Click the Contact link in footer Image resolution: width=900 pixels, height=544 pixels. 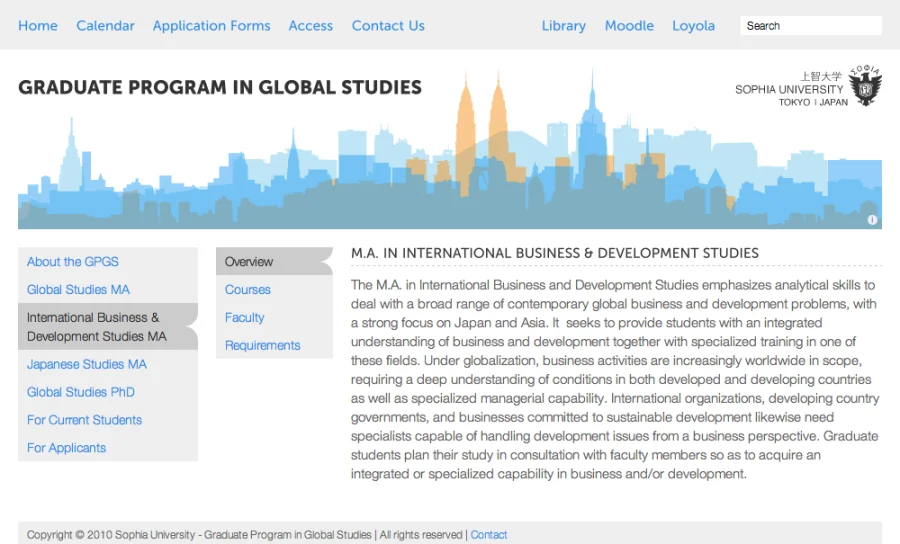click(489, 535)
